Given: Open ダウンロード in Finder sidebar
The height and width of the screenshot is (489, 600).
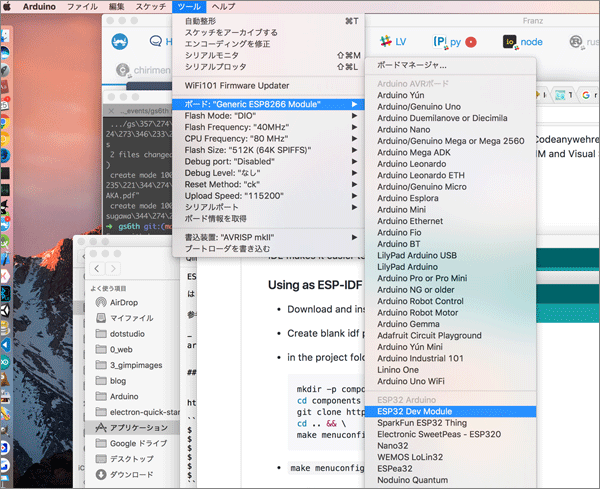Looking at the screenshot, I should [132, 475].
